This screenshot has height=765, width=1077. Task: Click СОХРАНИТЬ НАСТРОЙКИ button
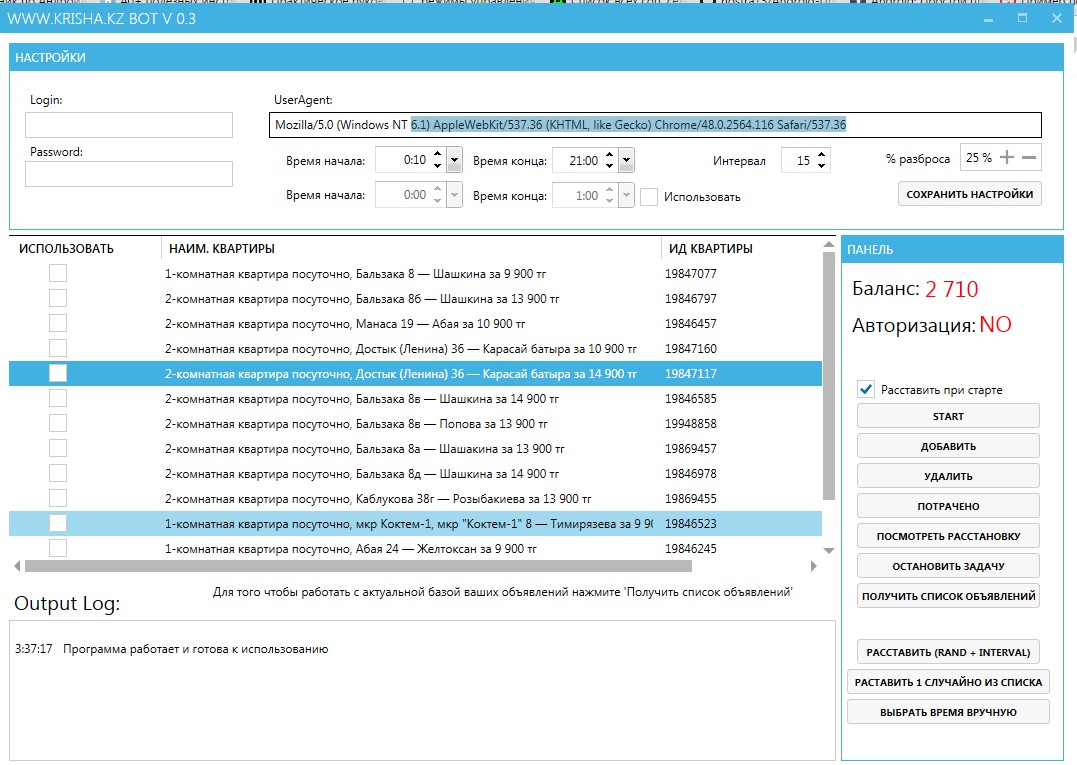point(969,194)
